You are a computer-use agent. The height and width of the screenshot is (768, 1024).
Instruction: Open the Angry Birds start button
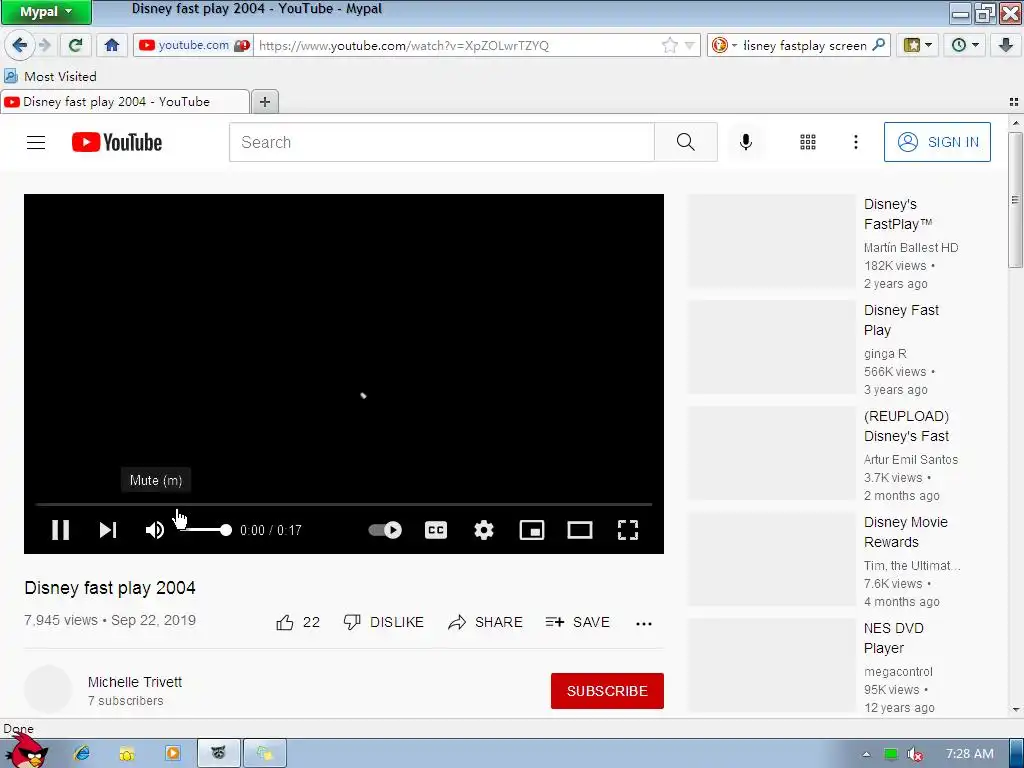(25, 752)
